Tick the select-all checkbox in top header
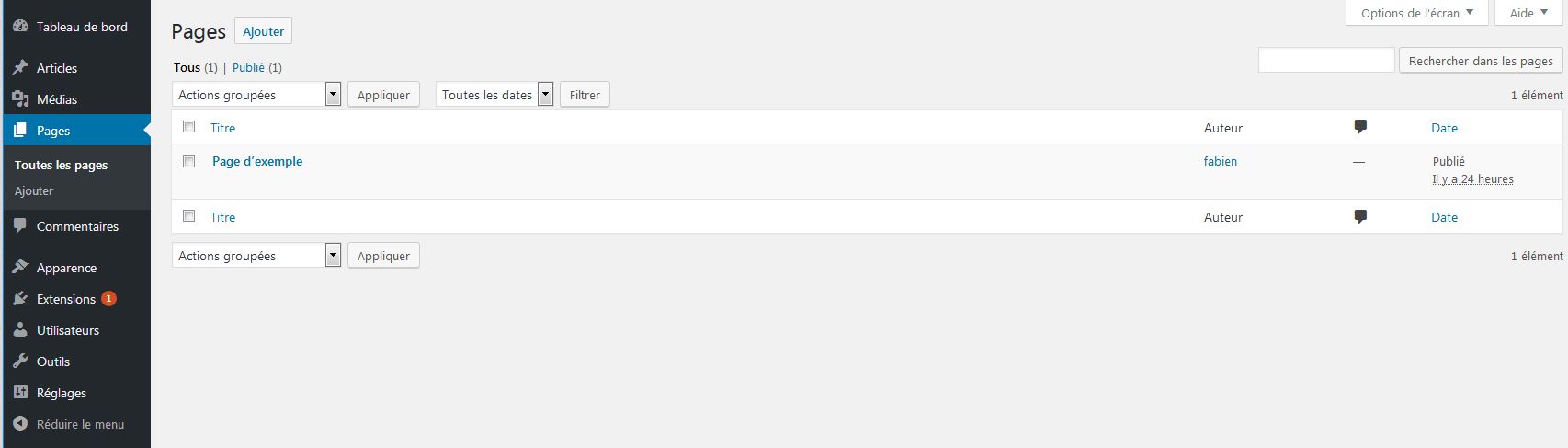Viewport: 1568px width, 448px height. [189, 127]
